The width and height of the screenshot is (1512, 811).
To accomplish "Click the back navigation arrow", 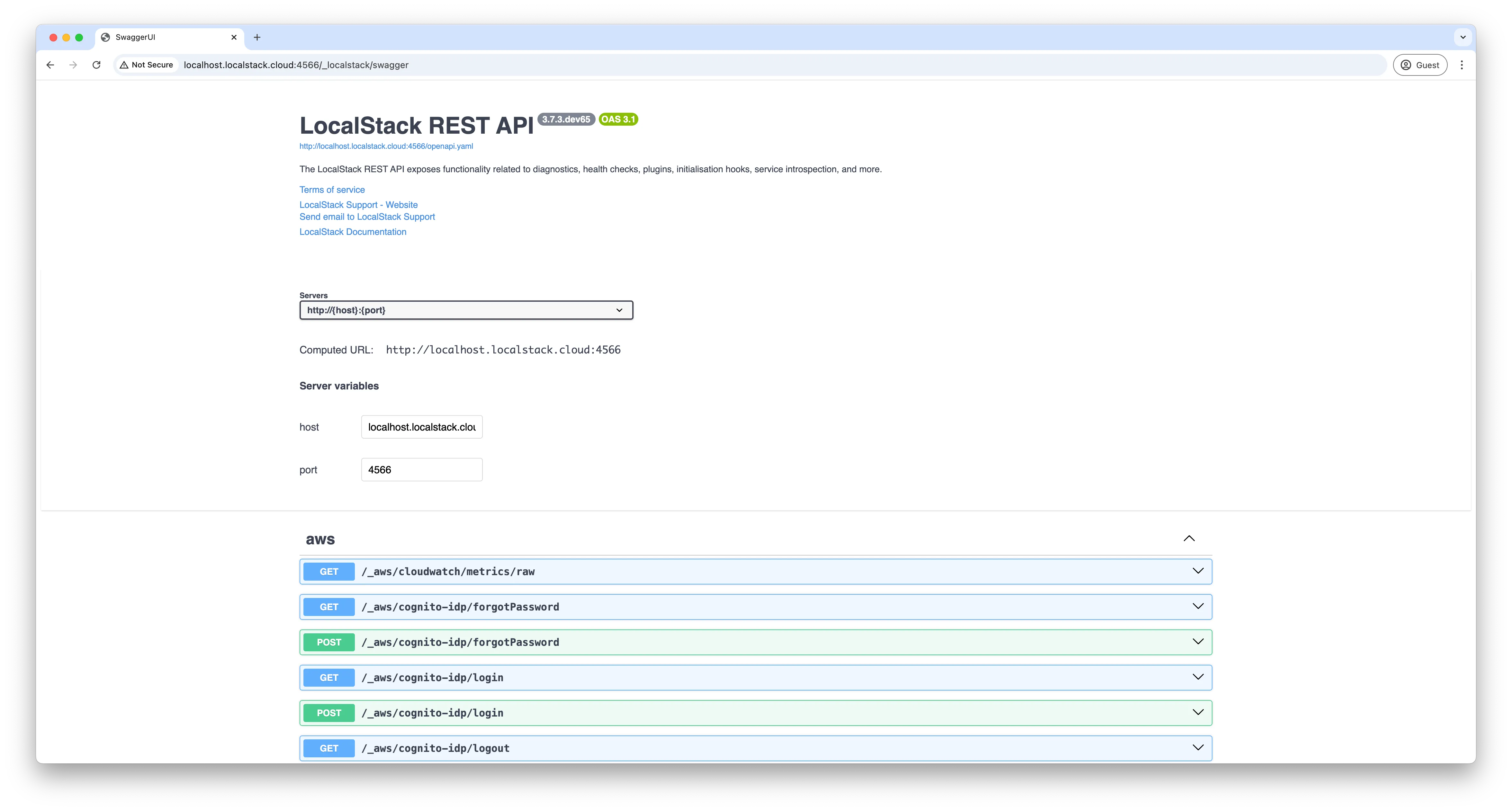I will [50, 65].
